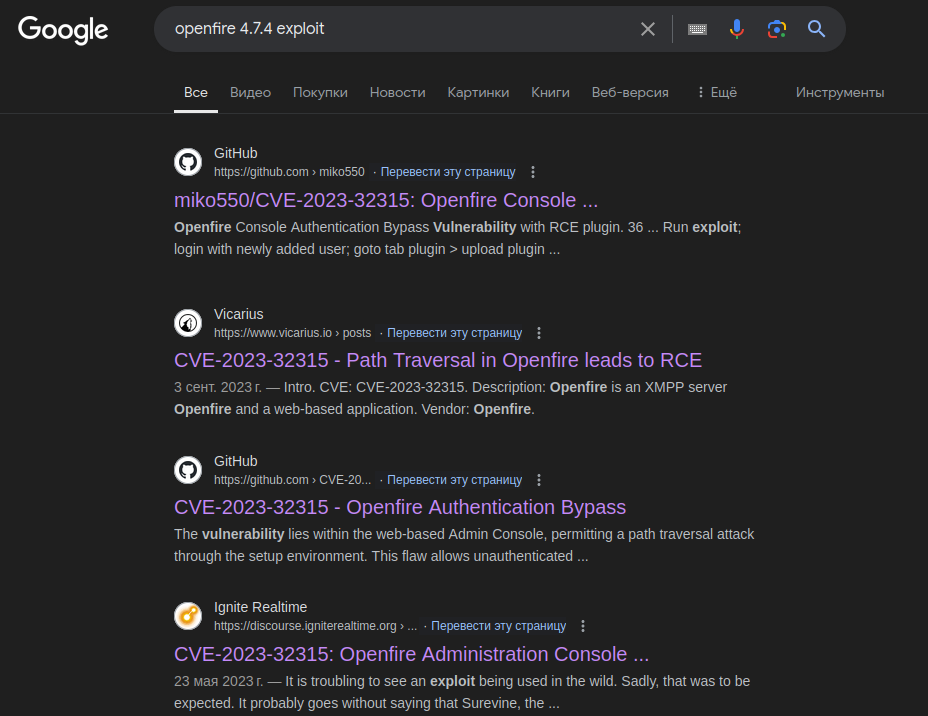Click snippet date 3 сент. 2023 г.
The height and width of the screenshot is (716, 928).
coord(218,387)
